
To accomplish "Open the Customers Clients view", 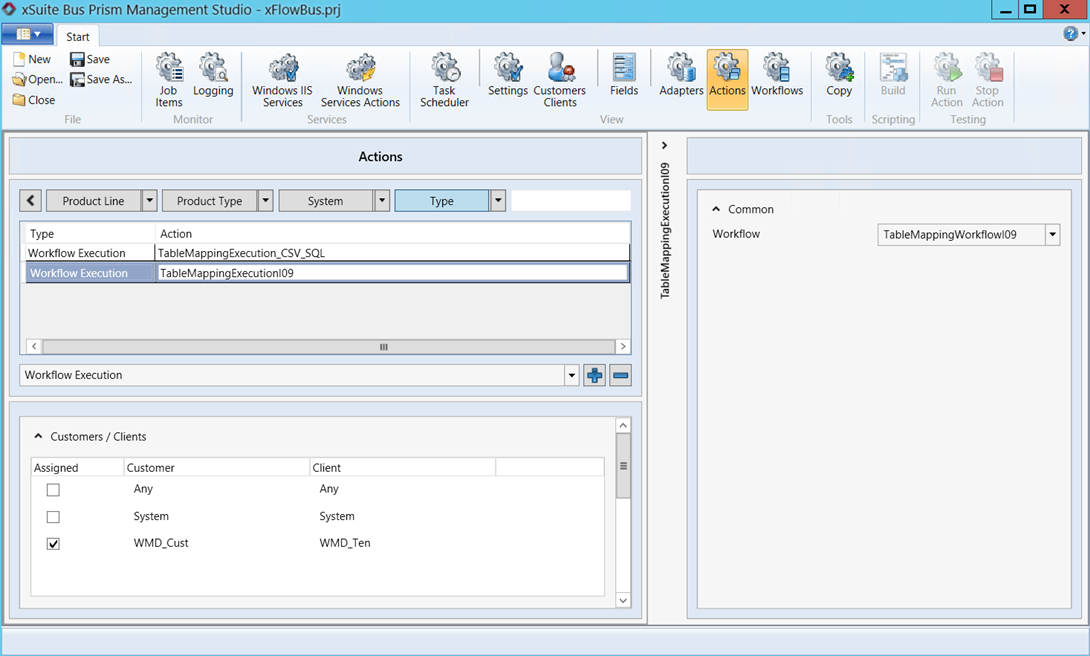I will tap(559, 80).
